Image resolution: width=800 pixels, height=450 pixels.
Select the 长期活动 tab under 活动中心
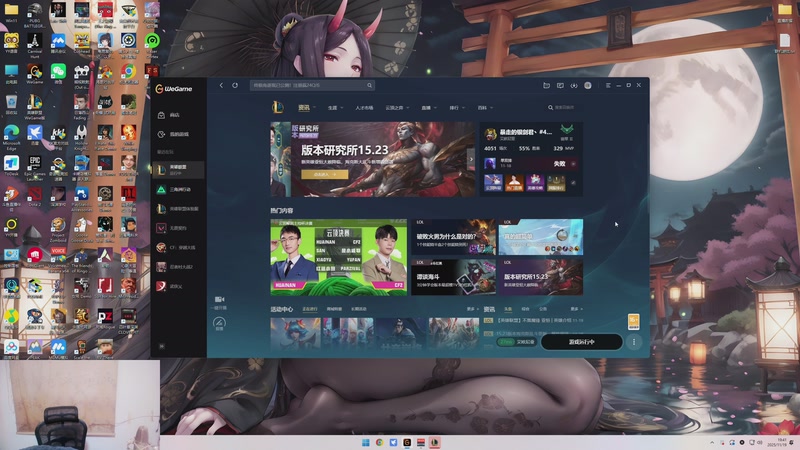pyautogui.click(x=359, y=309)
